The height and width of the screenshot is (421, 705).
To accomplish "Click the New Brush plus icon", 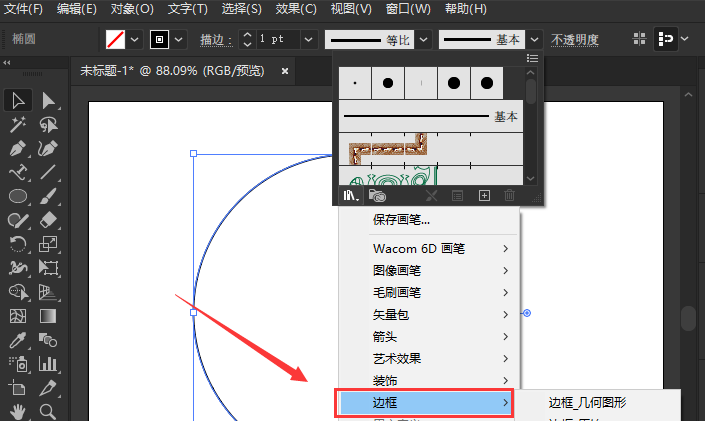I will (x=484, y=196).
